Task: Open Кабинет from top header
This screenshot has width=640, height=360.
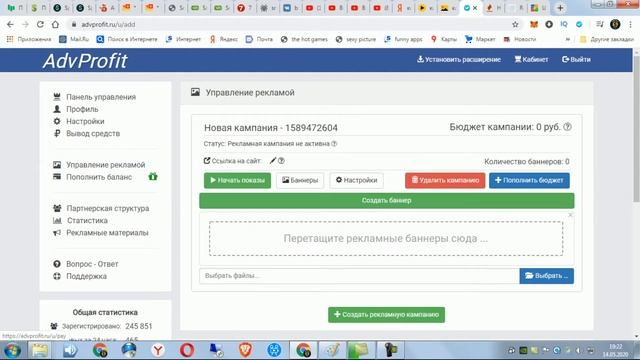Action: click(531, 60)
